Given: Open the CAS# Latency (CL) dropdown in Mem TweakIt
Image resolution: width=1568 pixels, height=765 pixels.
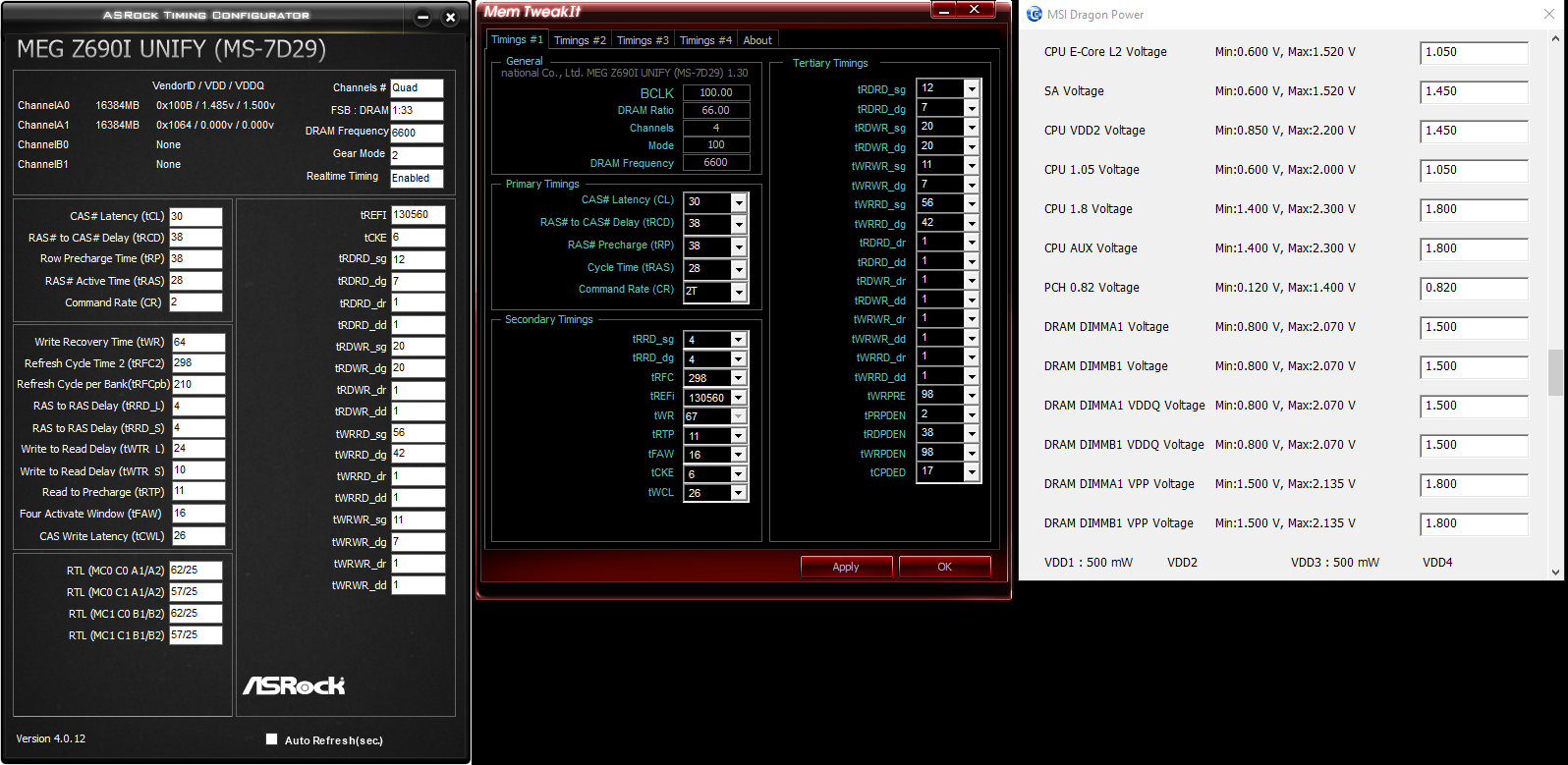Looking at the screenshot, I should click(x=739, y=202).
